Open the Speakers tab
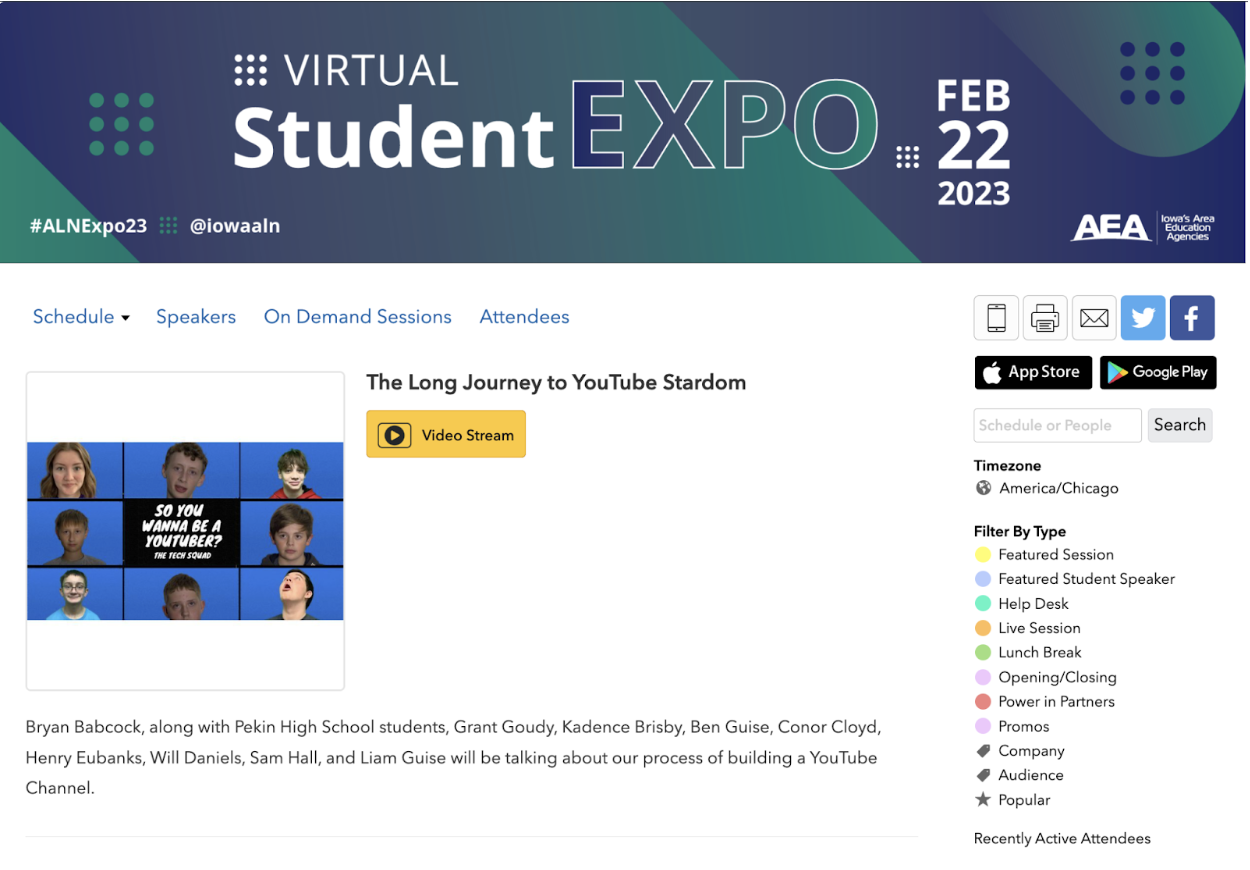 tap(196, 317)
